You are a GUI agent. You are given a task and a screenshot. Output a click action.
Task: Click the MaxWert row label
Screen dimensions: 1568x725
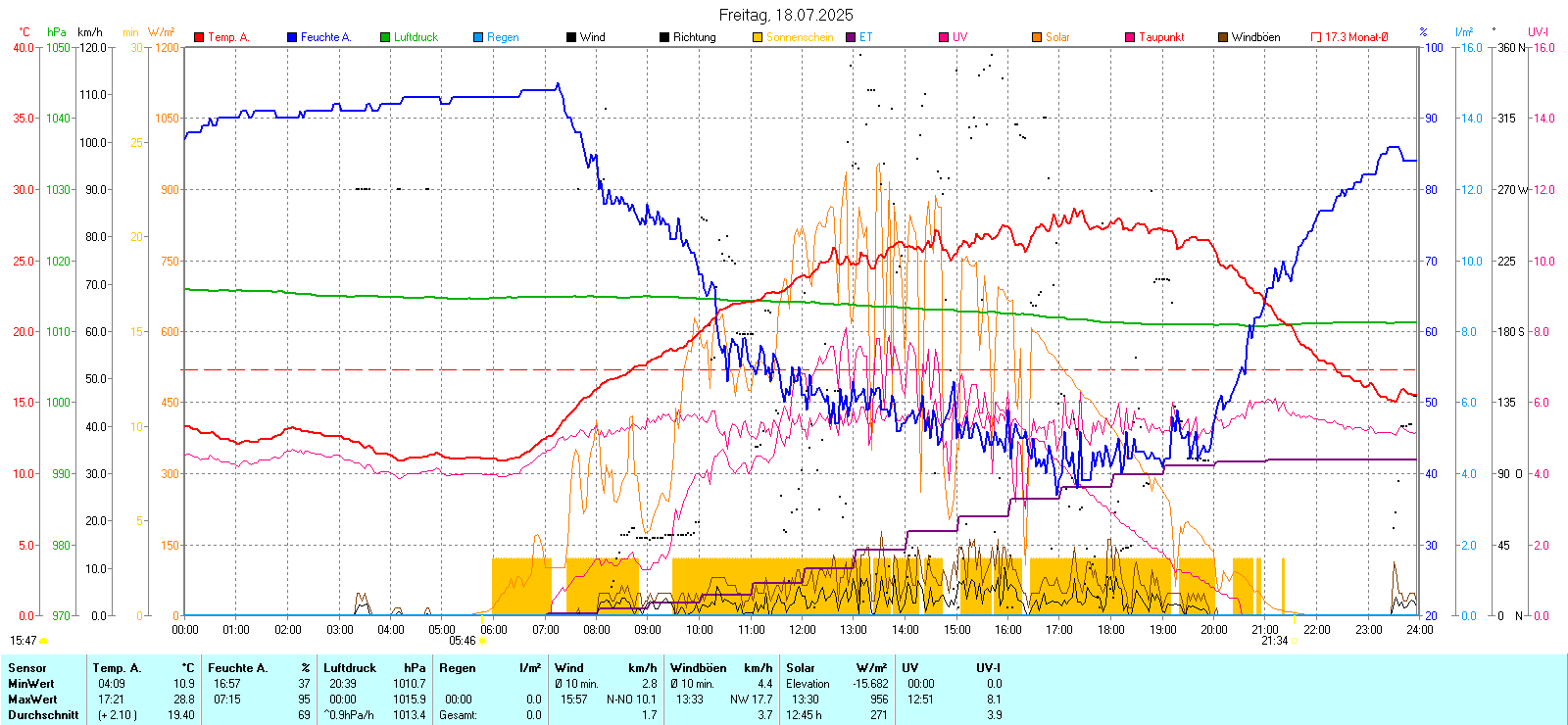(x=32, y=700)
